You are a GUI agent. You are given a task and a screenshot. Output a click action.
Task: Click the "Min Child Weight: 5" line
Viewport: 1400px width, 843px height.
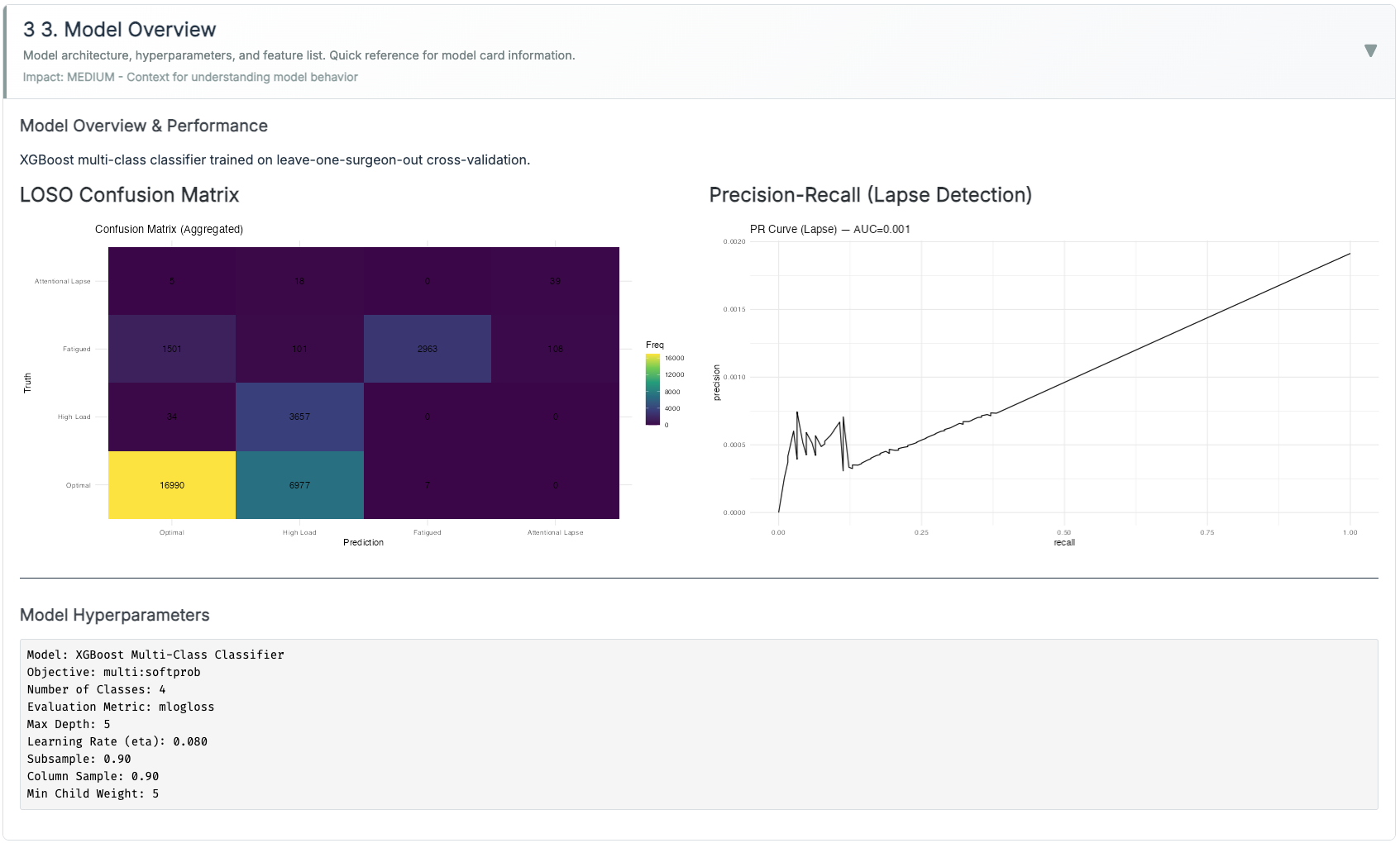(x=93, y=793)
